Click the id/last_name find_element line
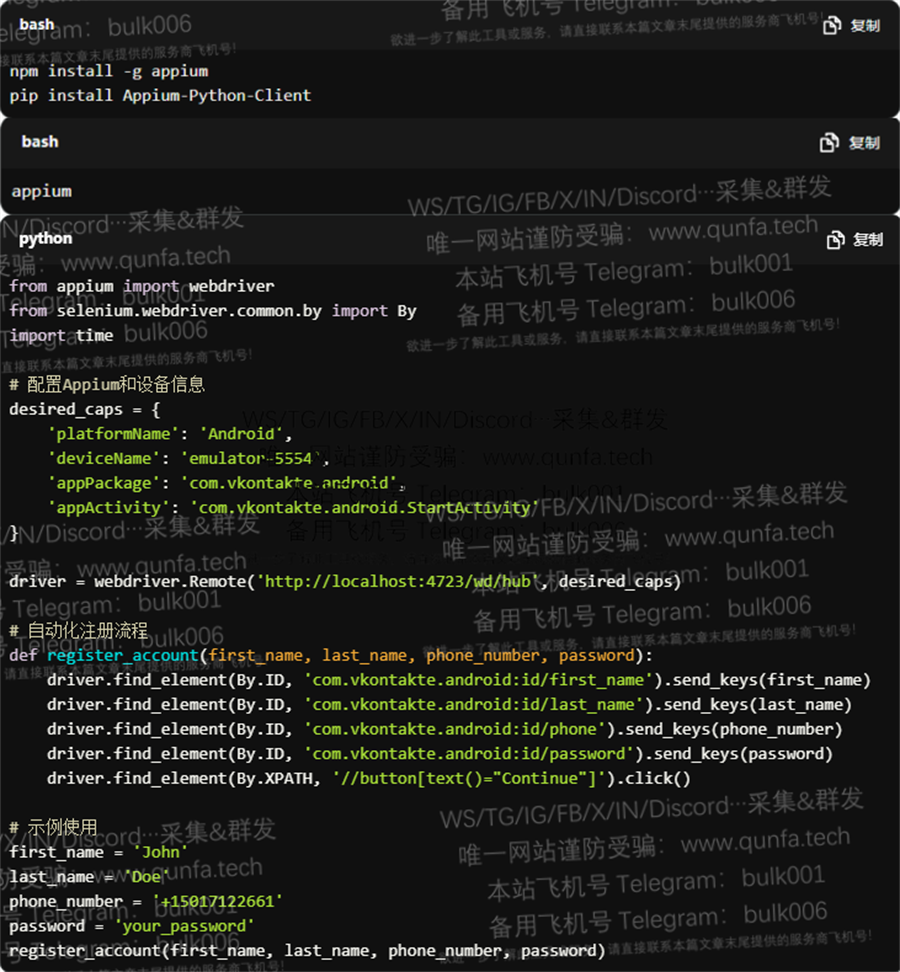 [x=449, y=705]
